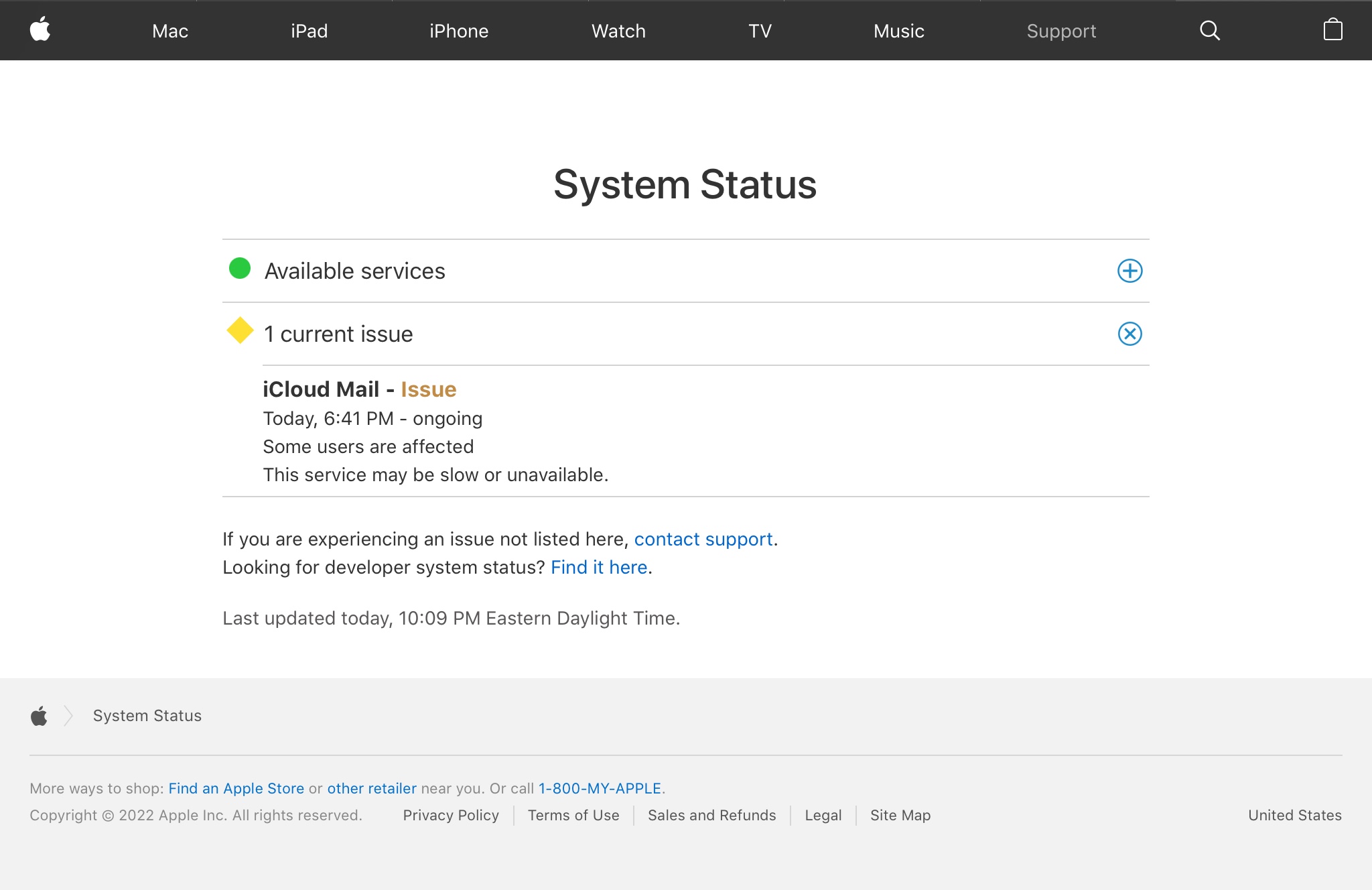Open the Support navigation item
Viewport: 1372px width, 890px height.
[1061, 31]
